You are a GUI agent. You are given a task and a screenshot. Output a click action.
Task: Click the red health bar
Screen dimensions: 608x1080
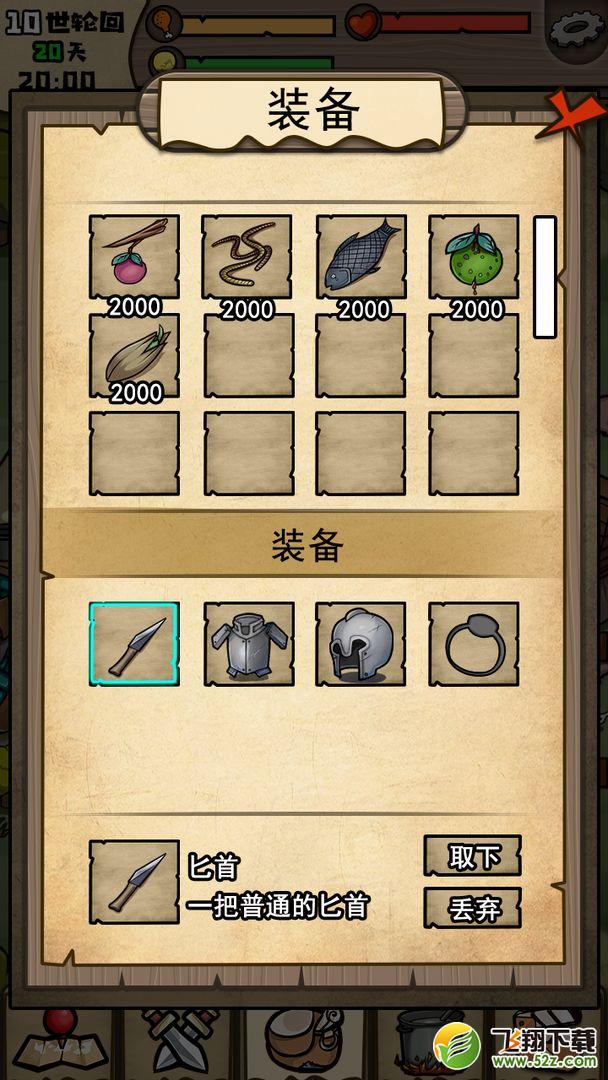tap(454, 23)
